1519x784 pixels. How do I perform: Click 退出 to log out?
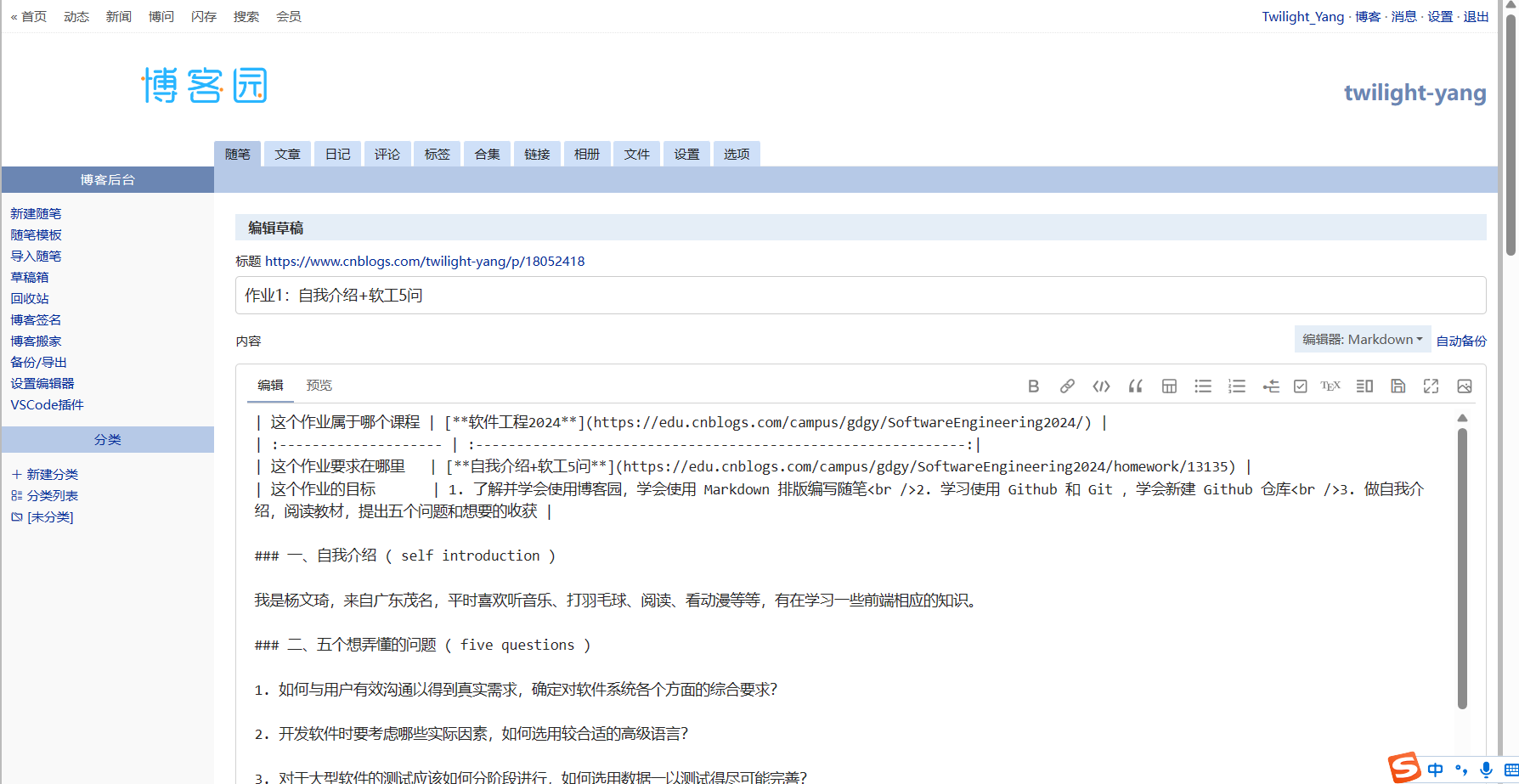pos(1476,16)
